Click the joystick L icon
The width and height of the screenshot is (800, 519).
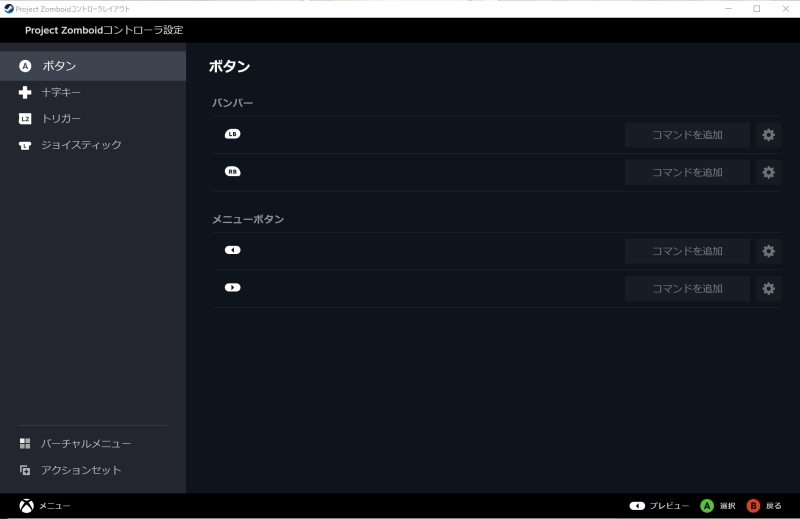[x=25, y=146]
